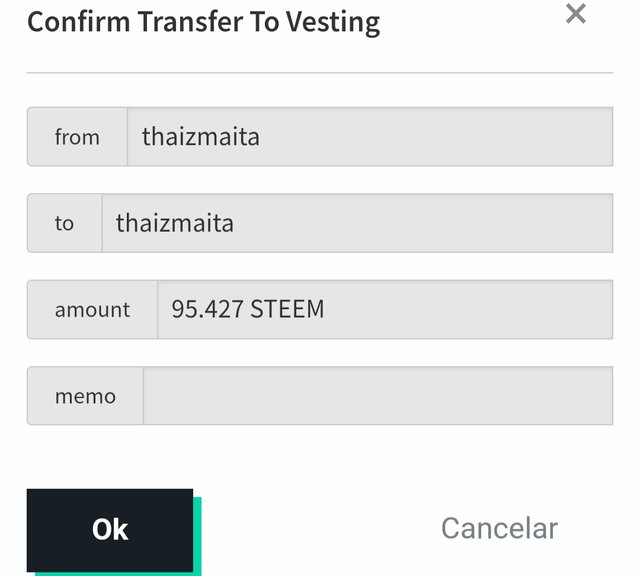Screen dimensions: 640x576
Task: Select the STEEM amount text box
Action: [x=384, y=309]
